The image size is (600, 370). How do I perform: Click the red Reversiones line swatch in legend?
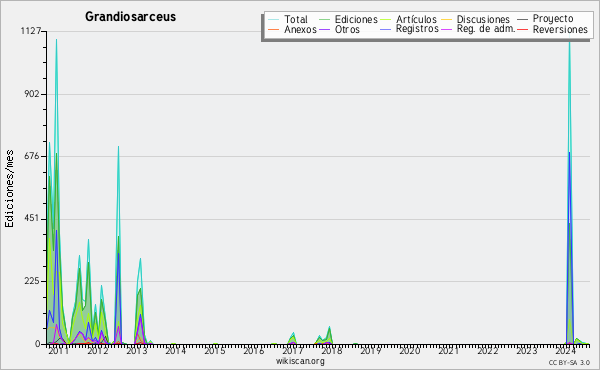click(523, 29)
